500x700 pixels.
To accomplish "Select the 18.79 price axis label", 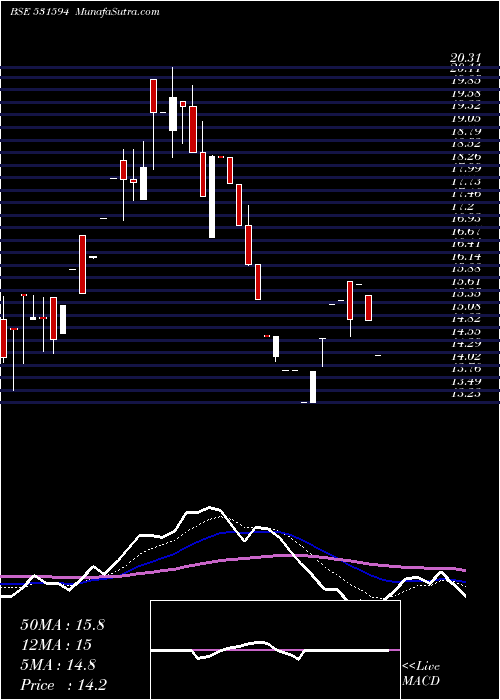I will pyautogui.click(x=466, y=132).
